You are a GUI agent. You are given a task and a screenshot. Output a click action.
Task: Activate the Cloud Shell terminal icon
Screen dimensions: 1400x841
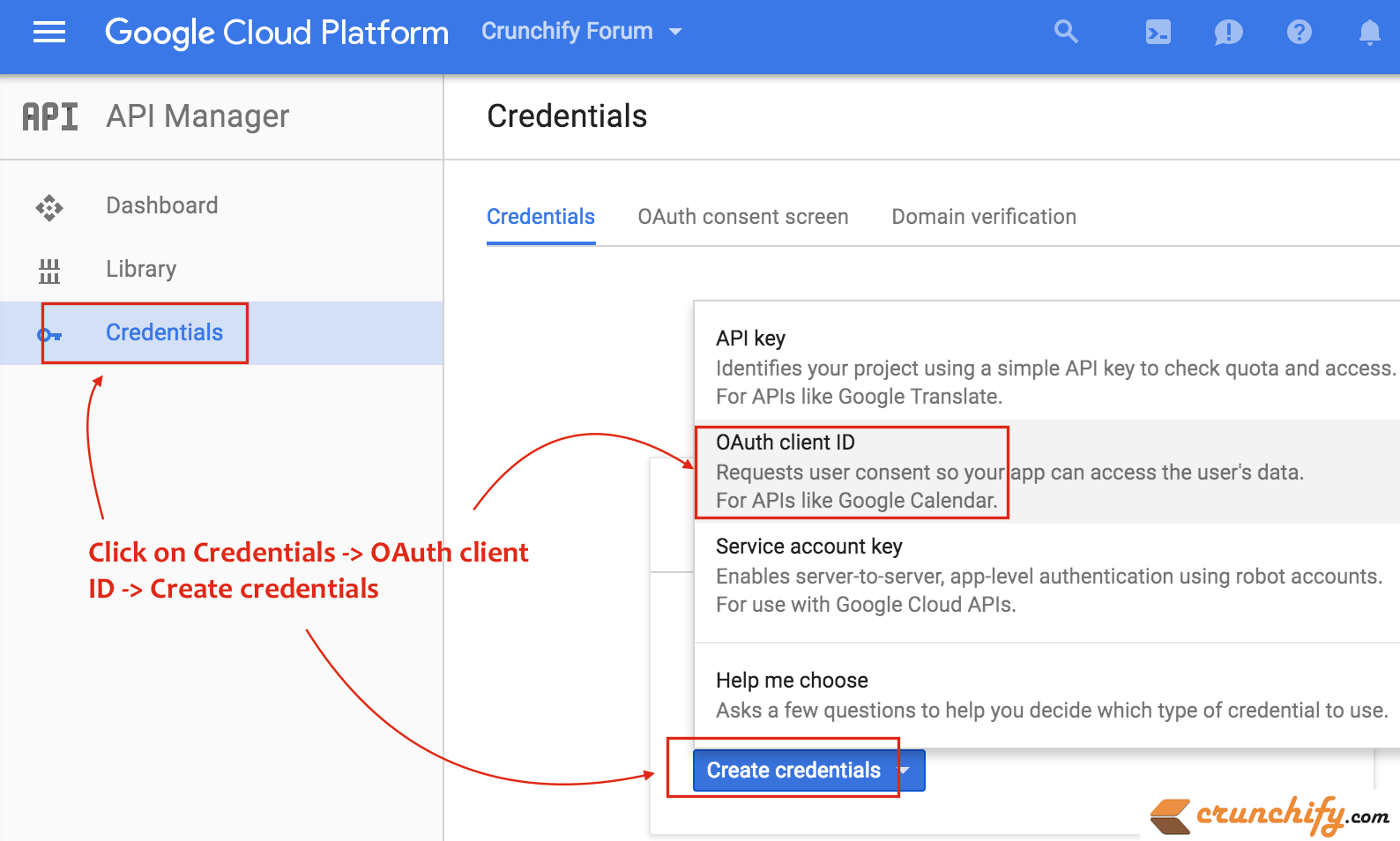[1158, 33]
